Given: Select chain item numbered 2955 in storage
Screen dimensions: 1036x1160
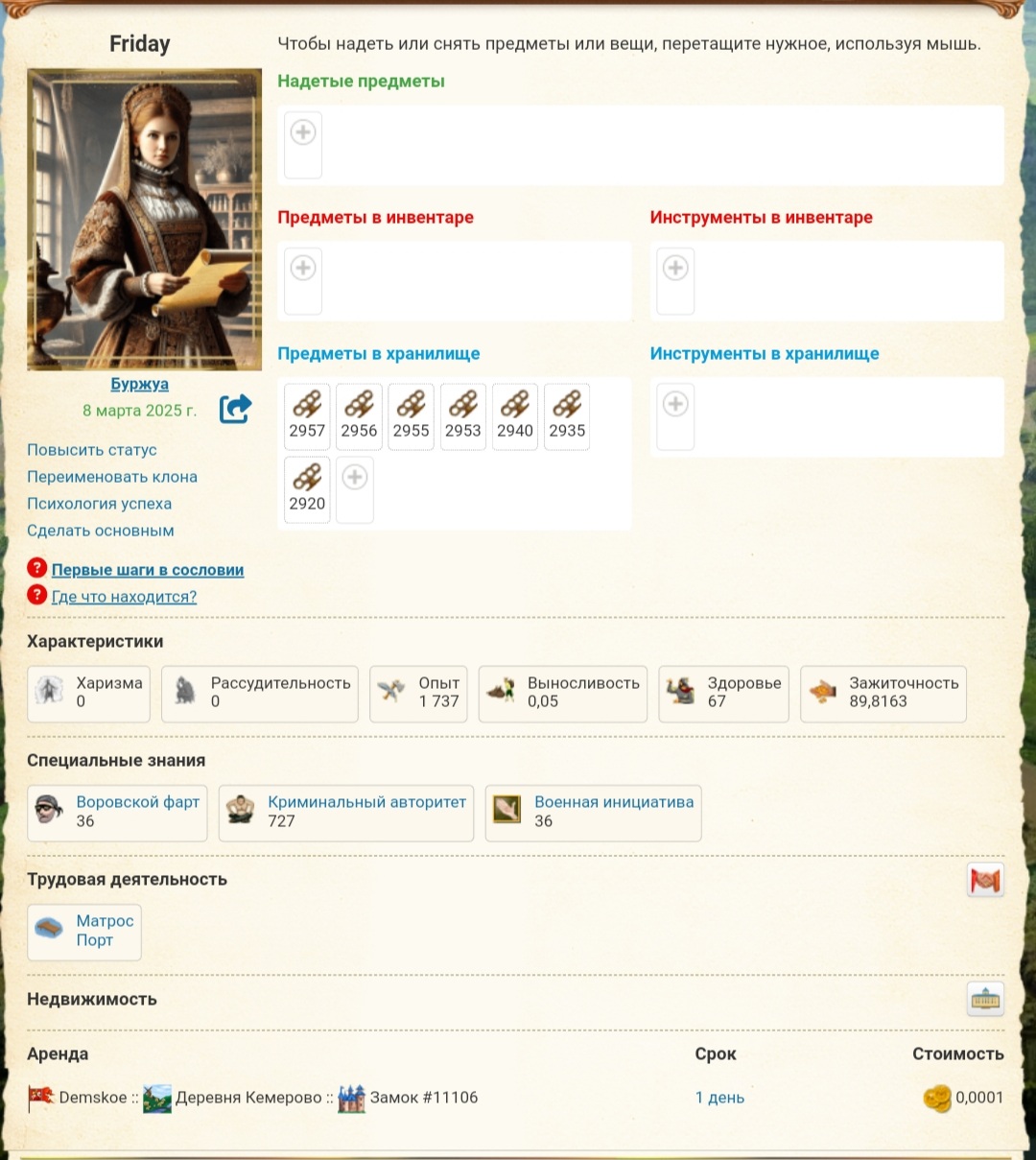Looking at the screenshot, I should pyautogui.click(x=411, y=416).
